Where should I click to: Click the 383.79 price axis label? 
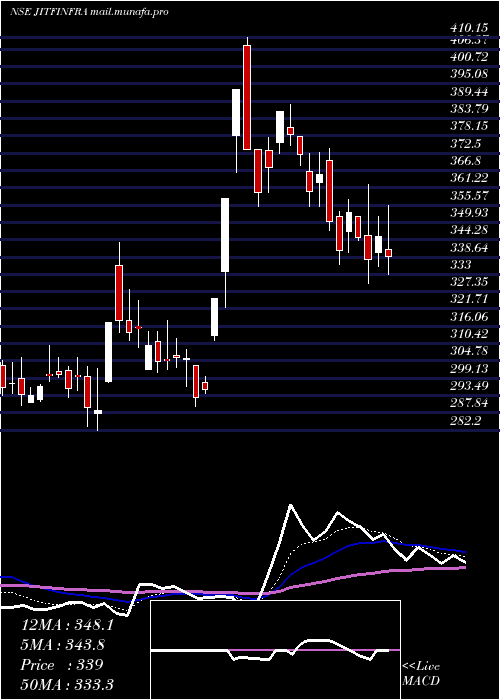coord(469,108)
